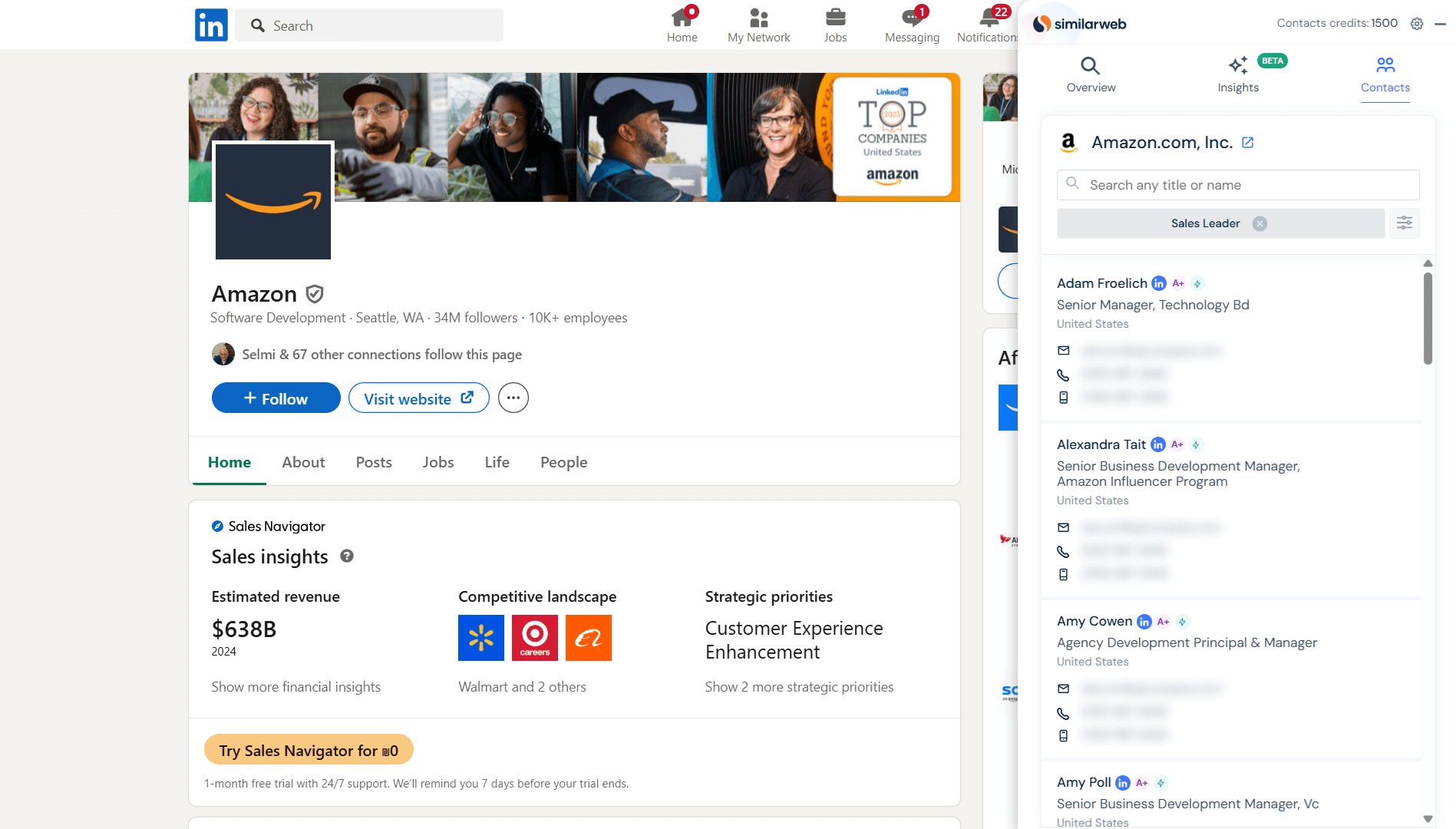Open Alexandra Tait's LinkedIn profile icon
Image resolution: width=1456 pixels, height=829 pixels.
1158,444
